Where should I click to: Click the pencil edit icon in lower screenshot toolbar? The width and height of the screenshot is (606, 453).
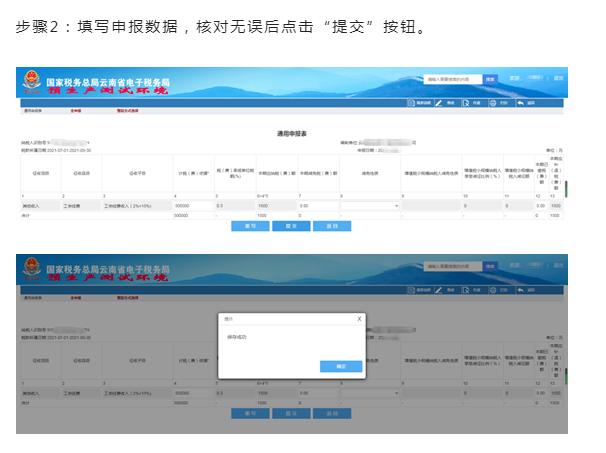439,290
